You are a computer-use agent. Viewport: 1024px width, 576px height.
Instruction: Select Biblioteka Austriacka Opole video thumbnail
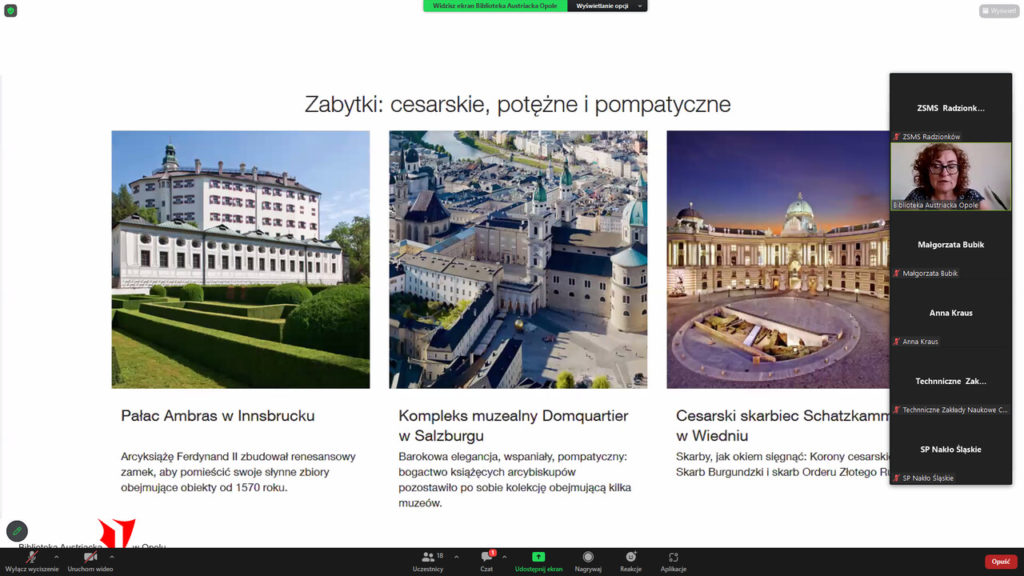point(950,176)
